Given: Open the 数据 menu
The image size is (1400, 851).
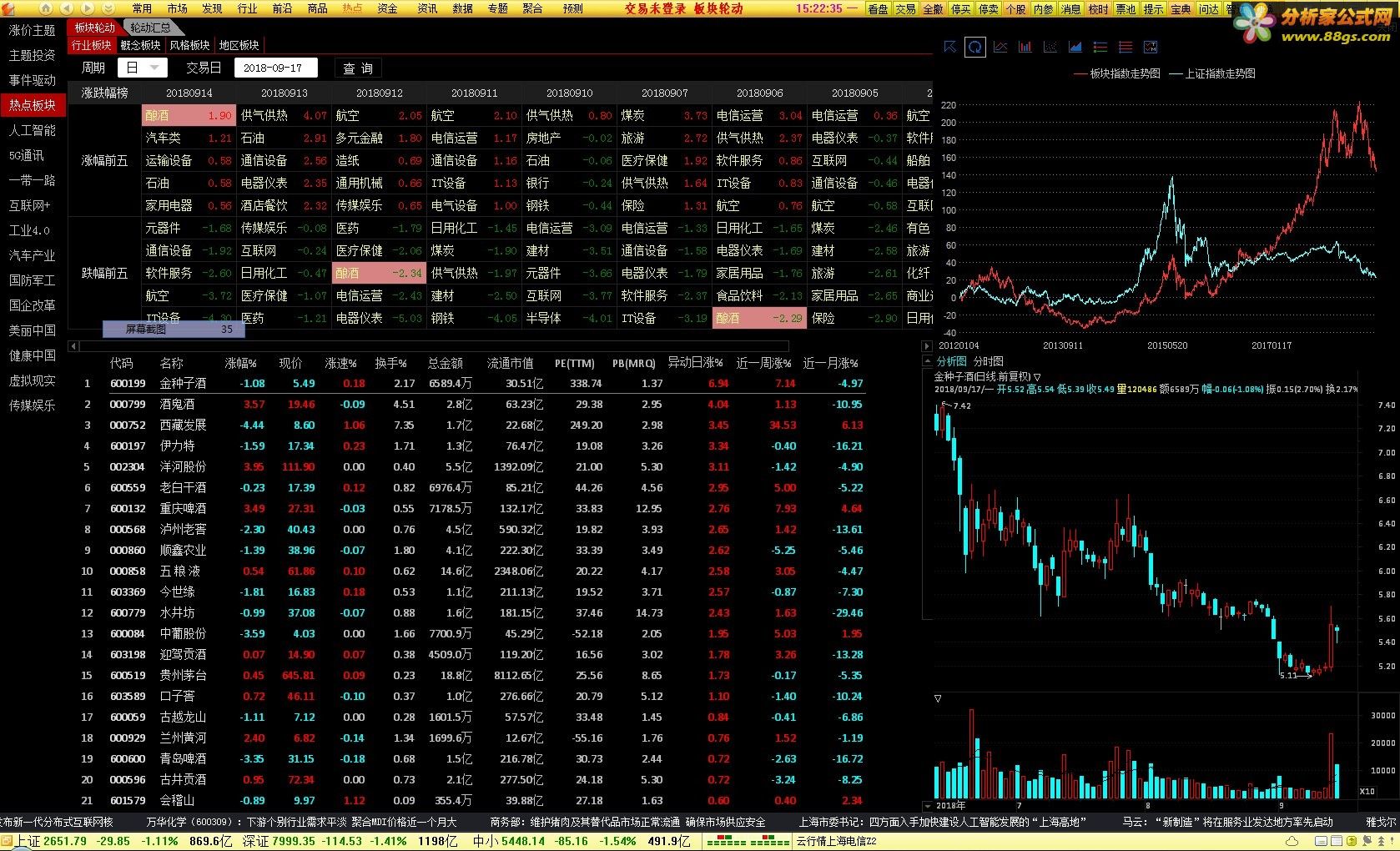Looking at the screenshot, I should click(462, 8).
